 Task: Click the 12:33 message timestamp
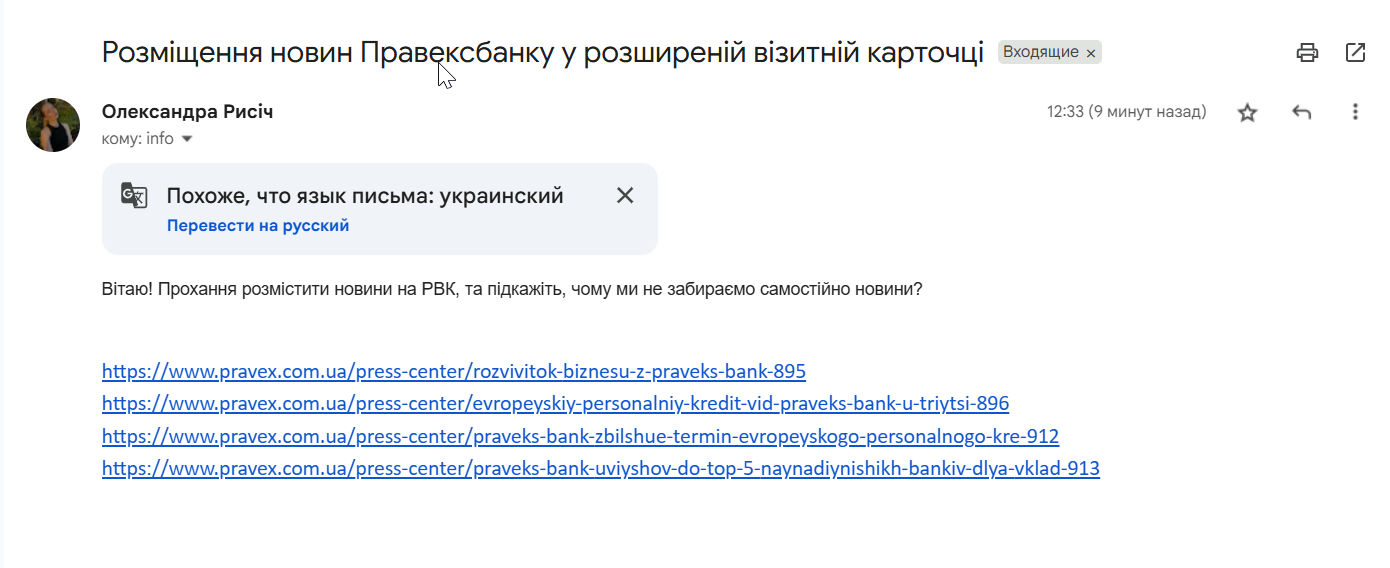pos(1126,112)
